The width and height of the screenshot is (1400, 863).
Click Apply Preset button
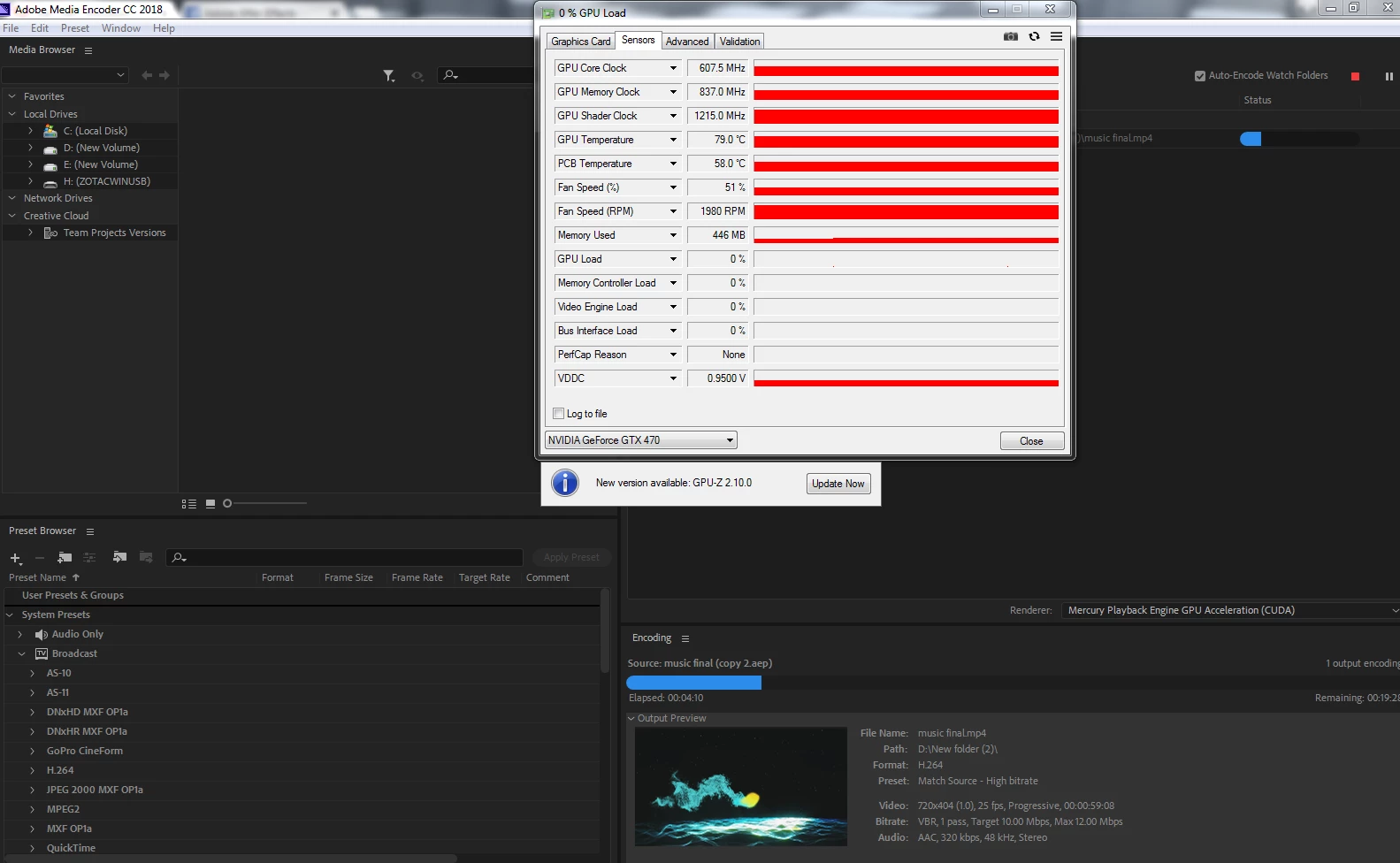[571, 558]
